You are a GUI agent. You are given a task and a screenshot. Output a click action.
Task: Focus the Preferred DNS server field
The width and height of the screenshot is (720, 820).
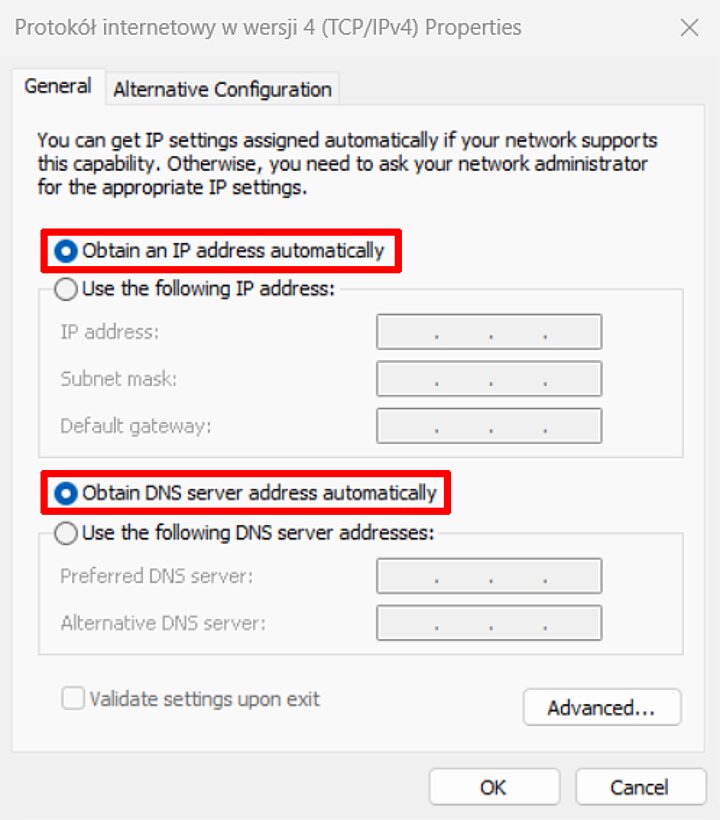488,575
